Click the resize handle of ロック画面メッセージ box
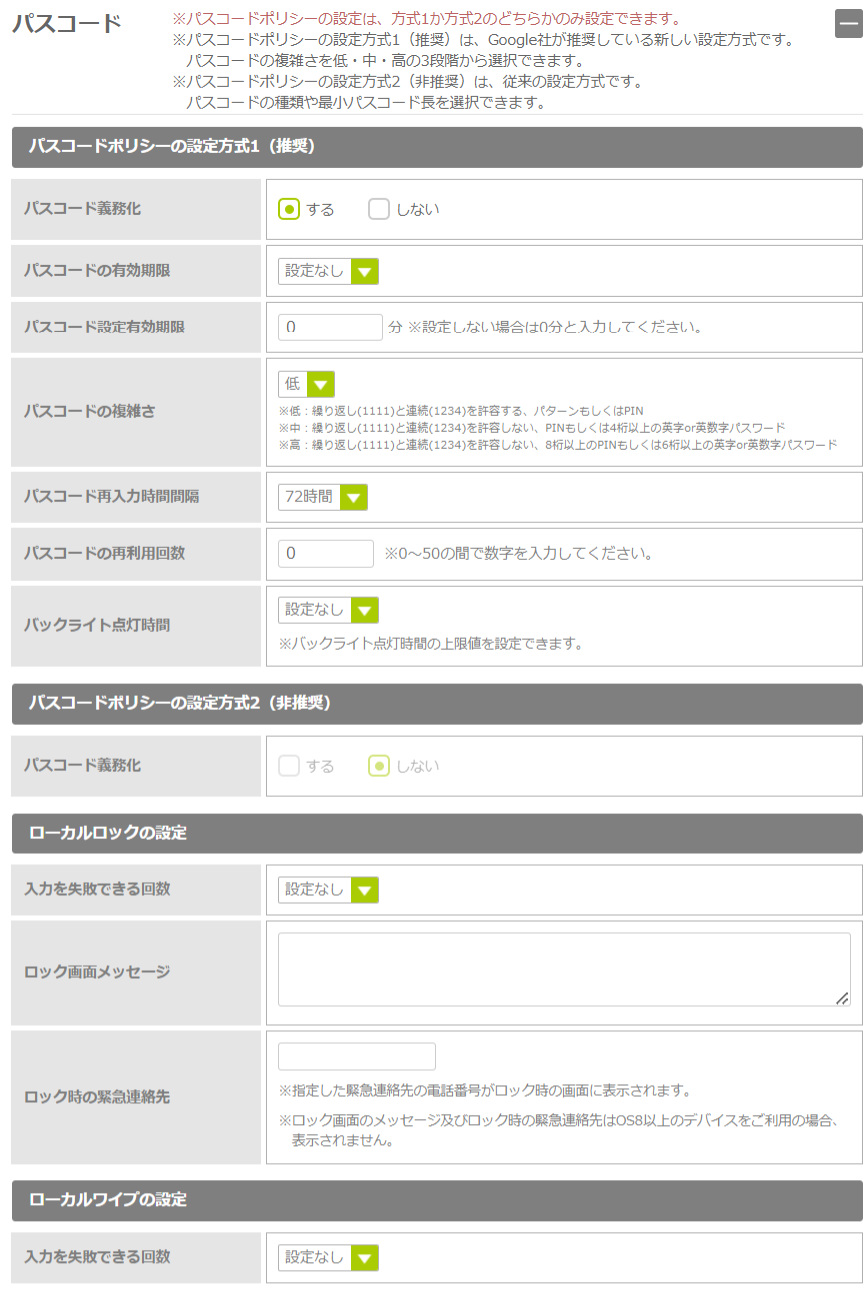 pos(842,998)
